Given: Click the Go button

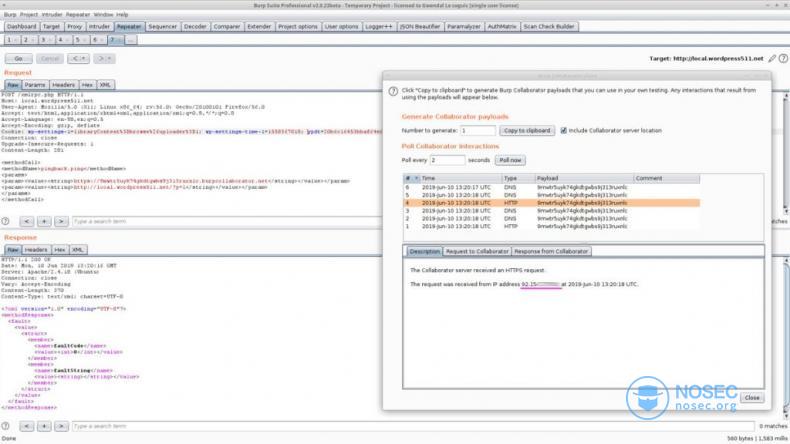Looking at the screenshot, I should coord(19,58).
